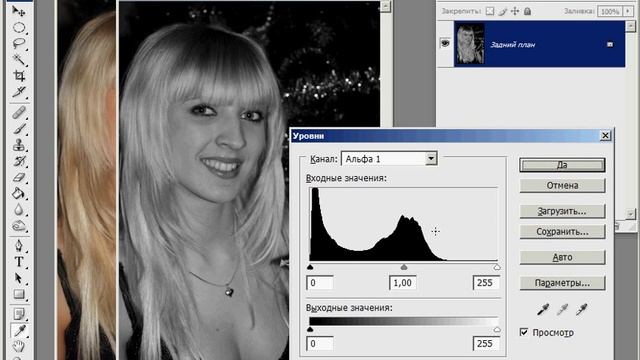
Task: Click the input white point slider
Action: point(497,267)
